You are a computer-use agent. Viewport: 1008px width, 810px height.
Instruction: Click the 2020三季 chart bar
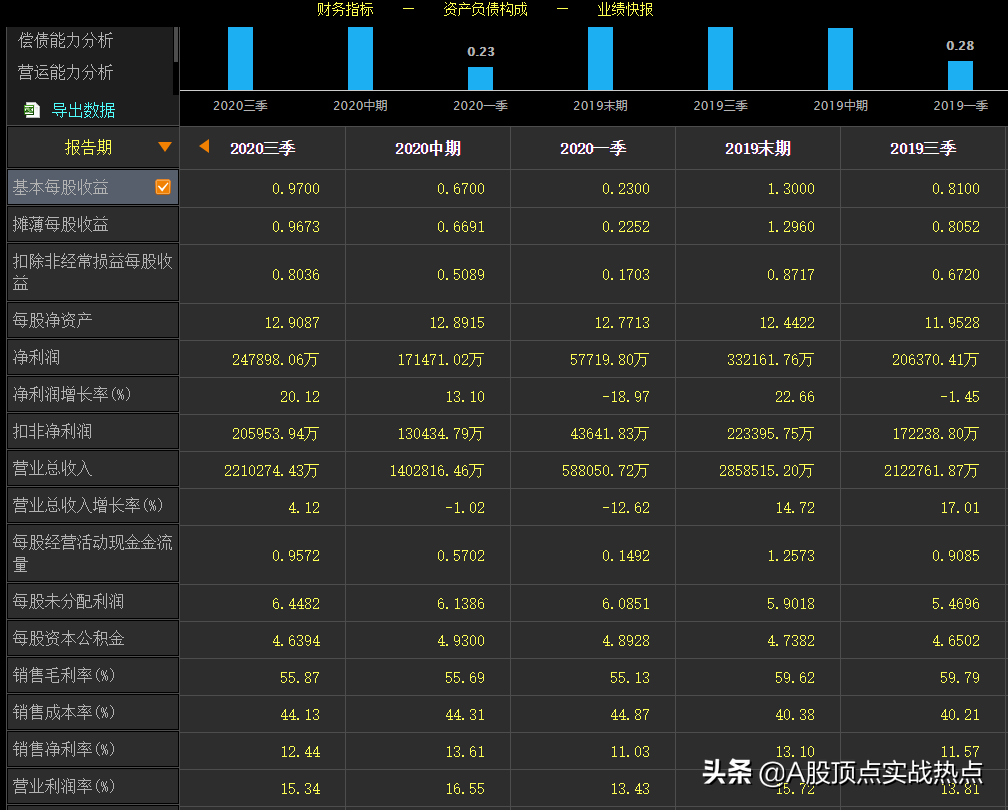(x=240, y=58)
